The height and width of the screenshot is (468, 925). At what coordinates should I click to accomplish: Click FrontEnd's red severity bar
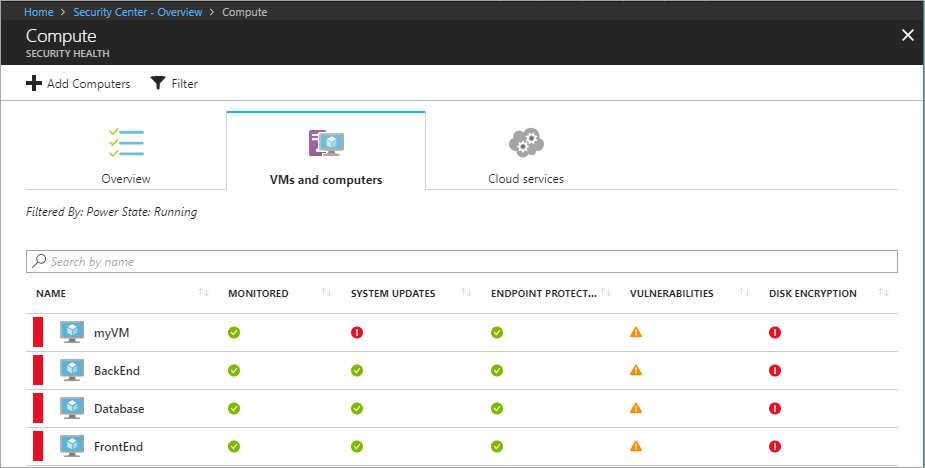click(38, 446)
